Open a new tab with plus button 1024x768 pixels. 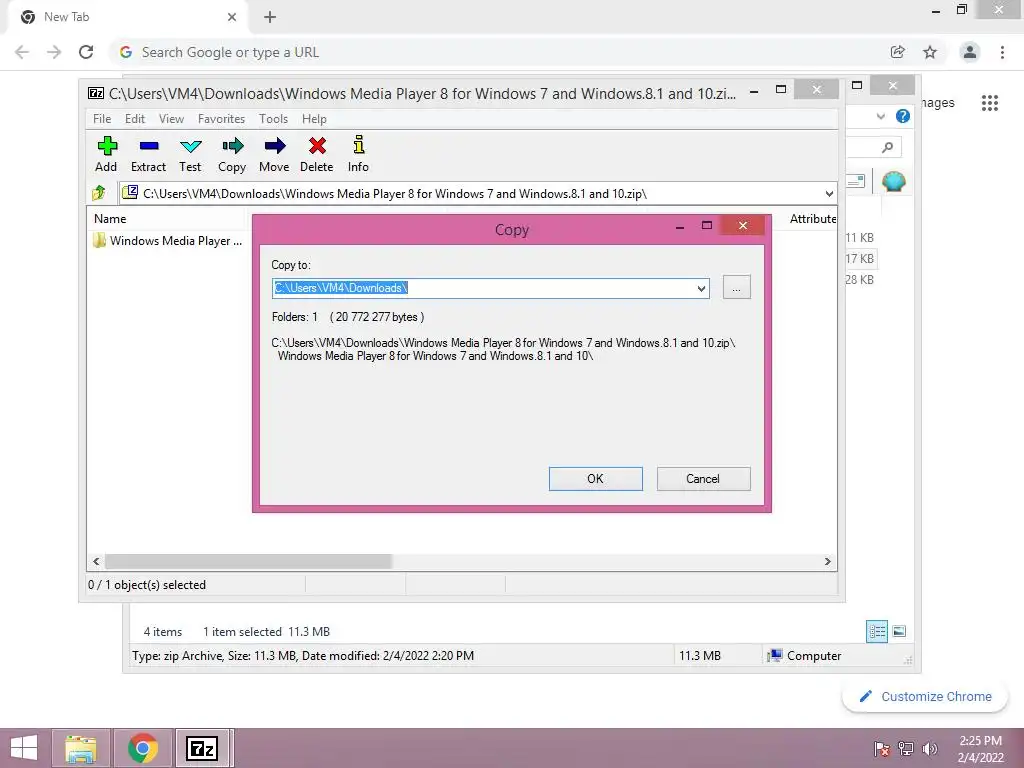coord(270,18)
